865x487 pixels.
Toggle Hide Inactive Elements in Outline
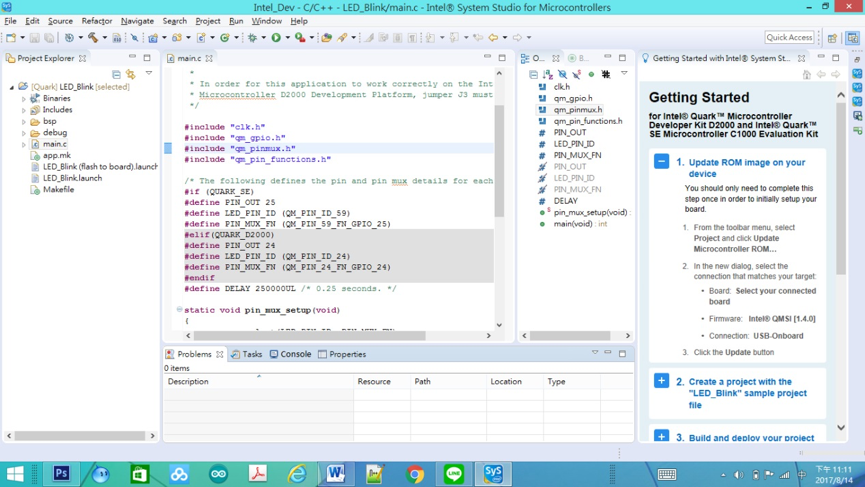click(x=606, y=74)
